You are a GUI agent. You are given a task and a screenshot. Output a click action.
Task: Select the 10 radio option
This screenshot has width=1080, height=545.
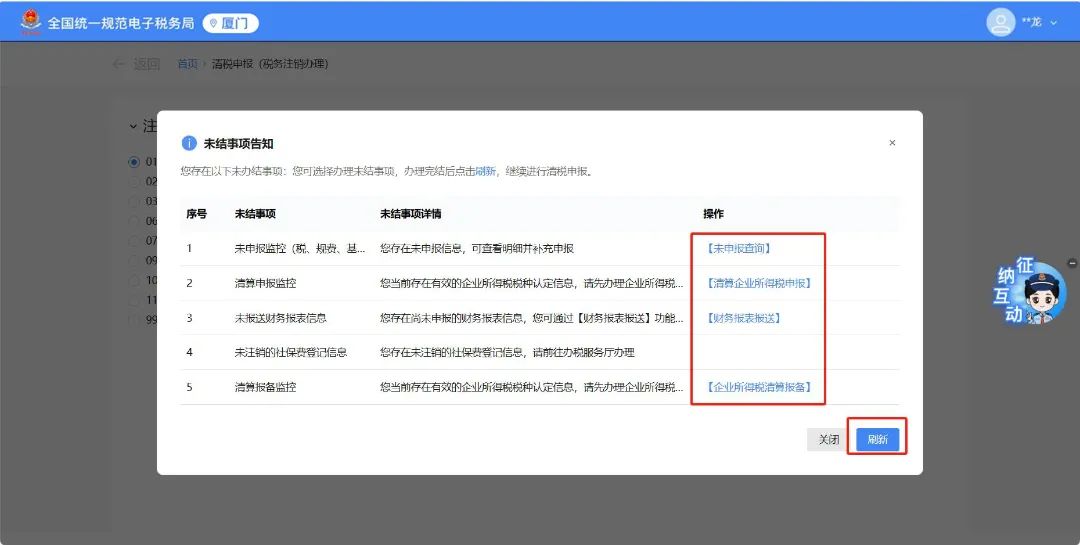(134, 280)
